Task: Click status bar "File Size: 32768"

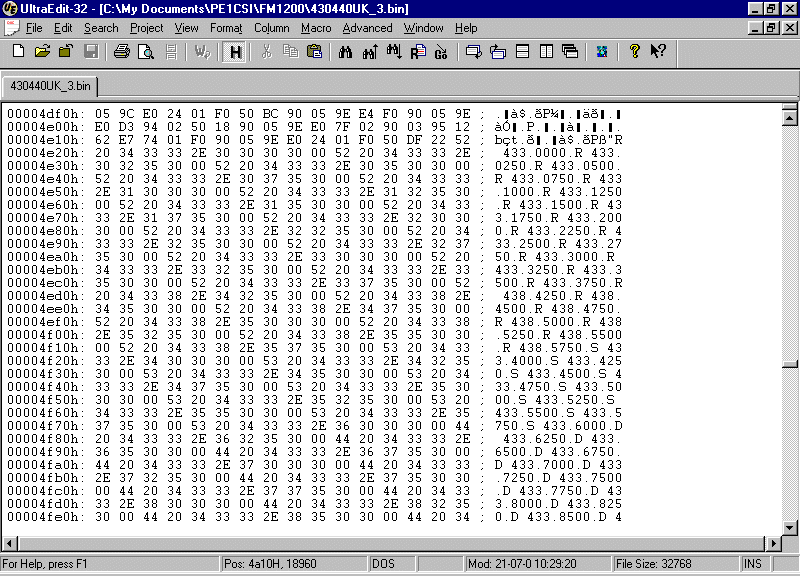Action: click(x=654, y=564)
